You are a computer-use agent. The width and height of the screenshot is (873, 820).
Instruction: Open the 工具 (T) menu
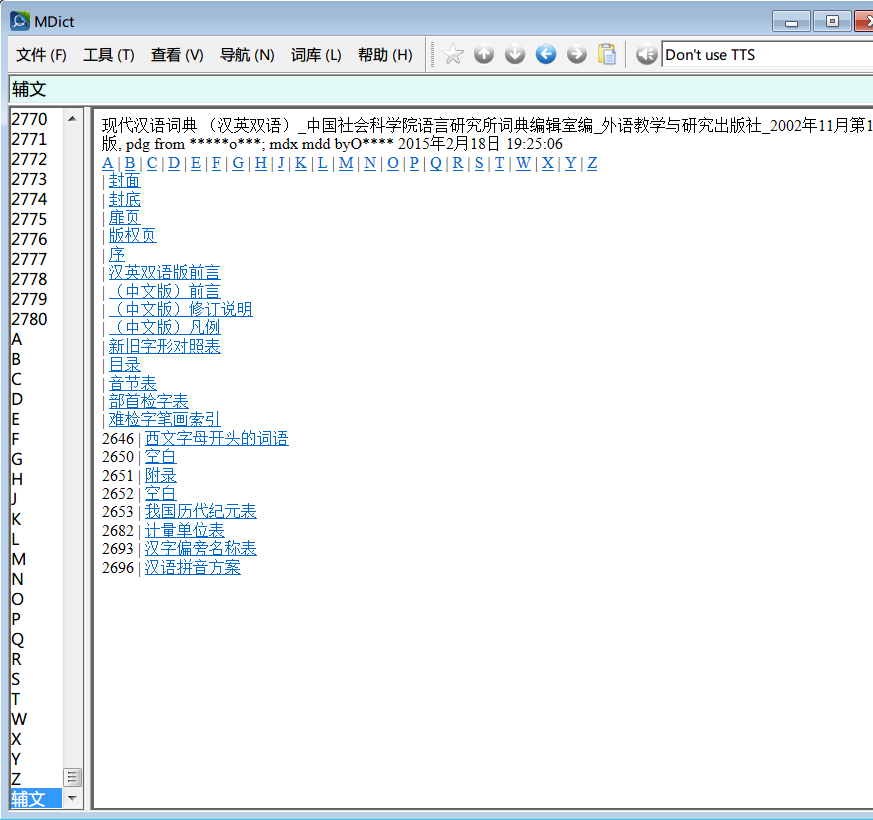coord(109,55)
